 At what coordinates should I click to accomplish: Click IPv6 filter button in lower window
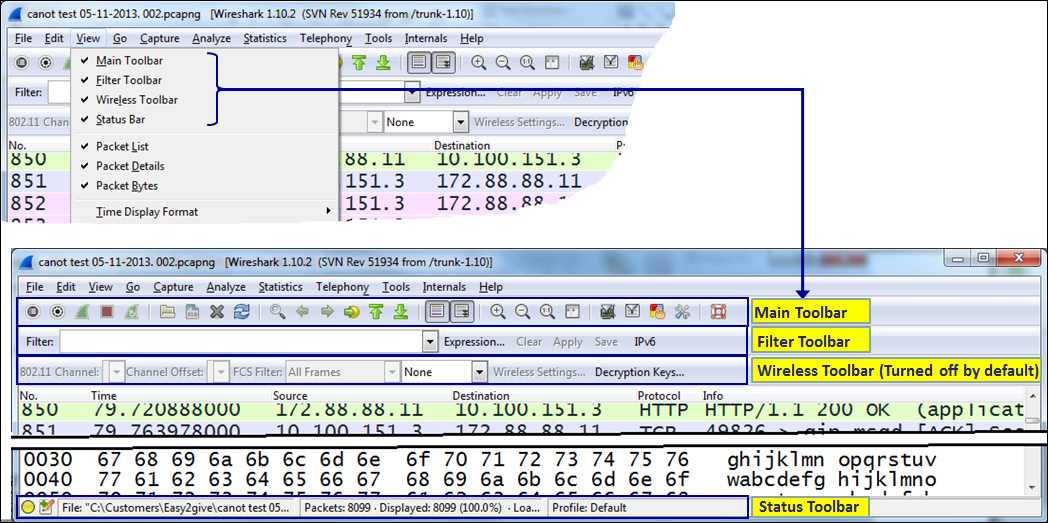[x=645, y=342]
